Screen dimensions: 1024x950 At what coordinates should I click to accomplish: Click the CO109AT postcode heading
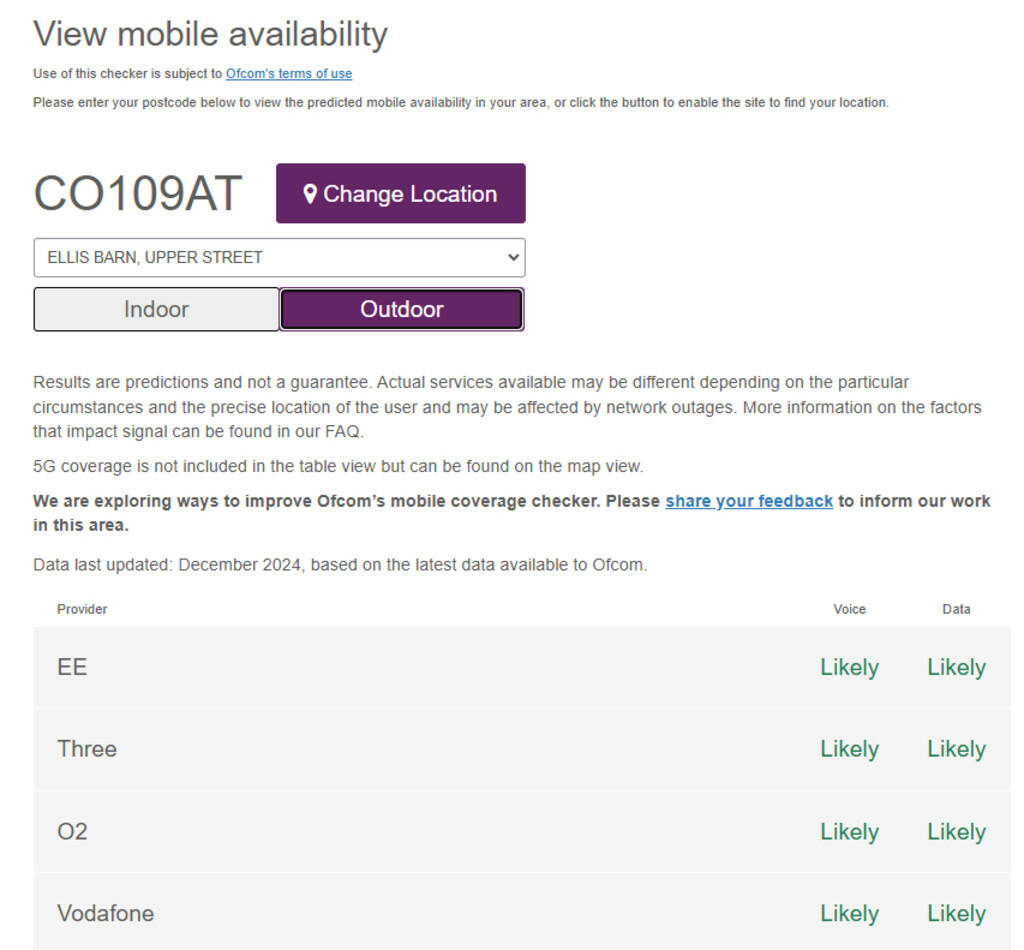tap(138, 193)
